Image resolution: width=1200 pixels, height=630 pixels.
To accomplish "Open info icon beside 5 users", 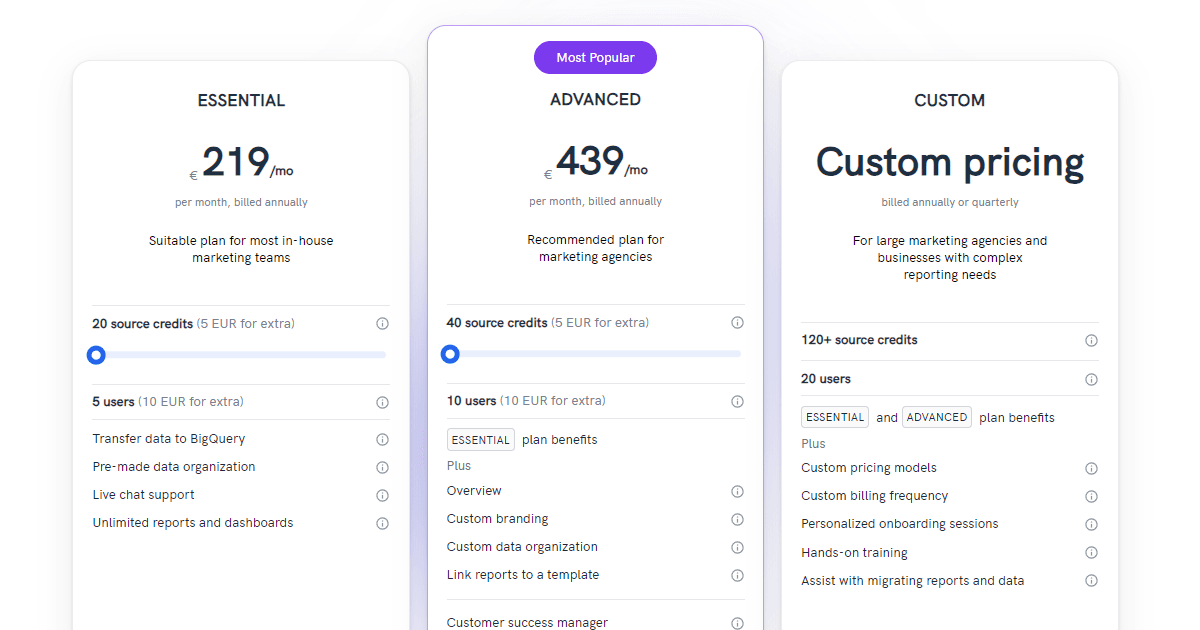I will coord(382,403).
